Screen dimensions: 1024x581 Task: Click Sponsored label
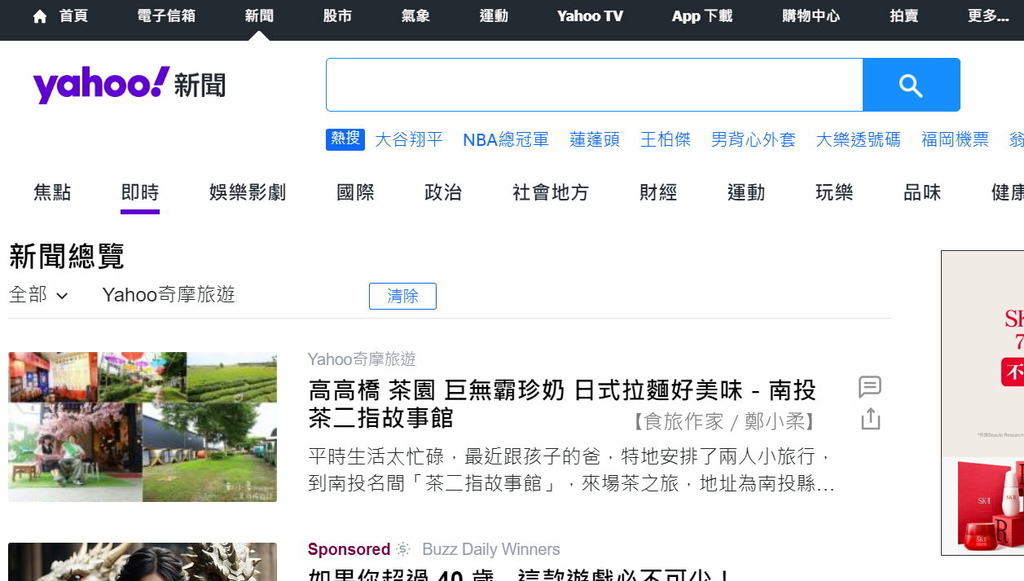pyautogui.click(x=349, y=549)
